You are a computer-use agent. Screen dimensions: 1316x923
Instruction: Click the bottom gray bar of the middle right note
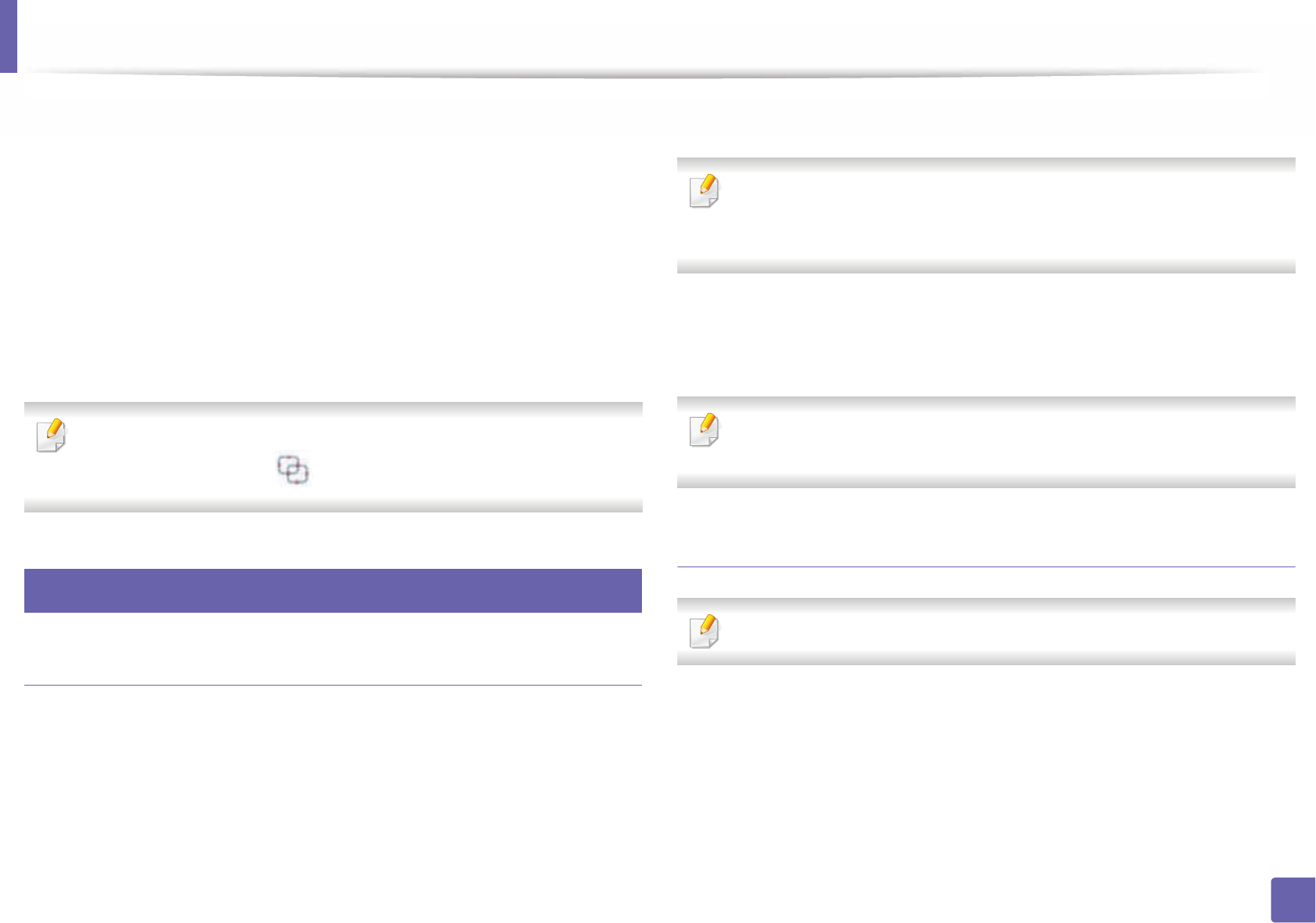coord(985,482)
